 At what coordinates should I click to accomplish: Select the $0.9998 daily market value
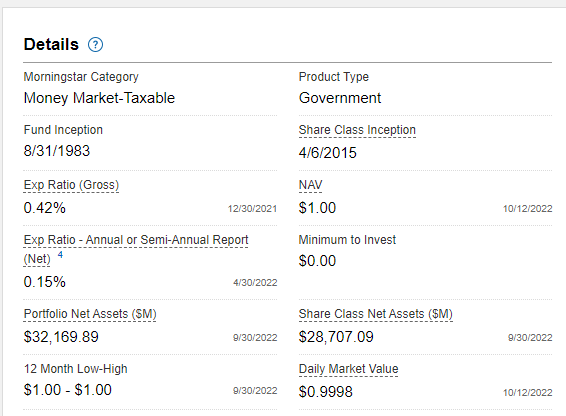326,392
